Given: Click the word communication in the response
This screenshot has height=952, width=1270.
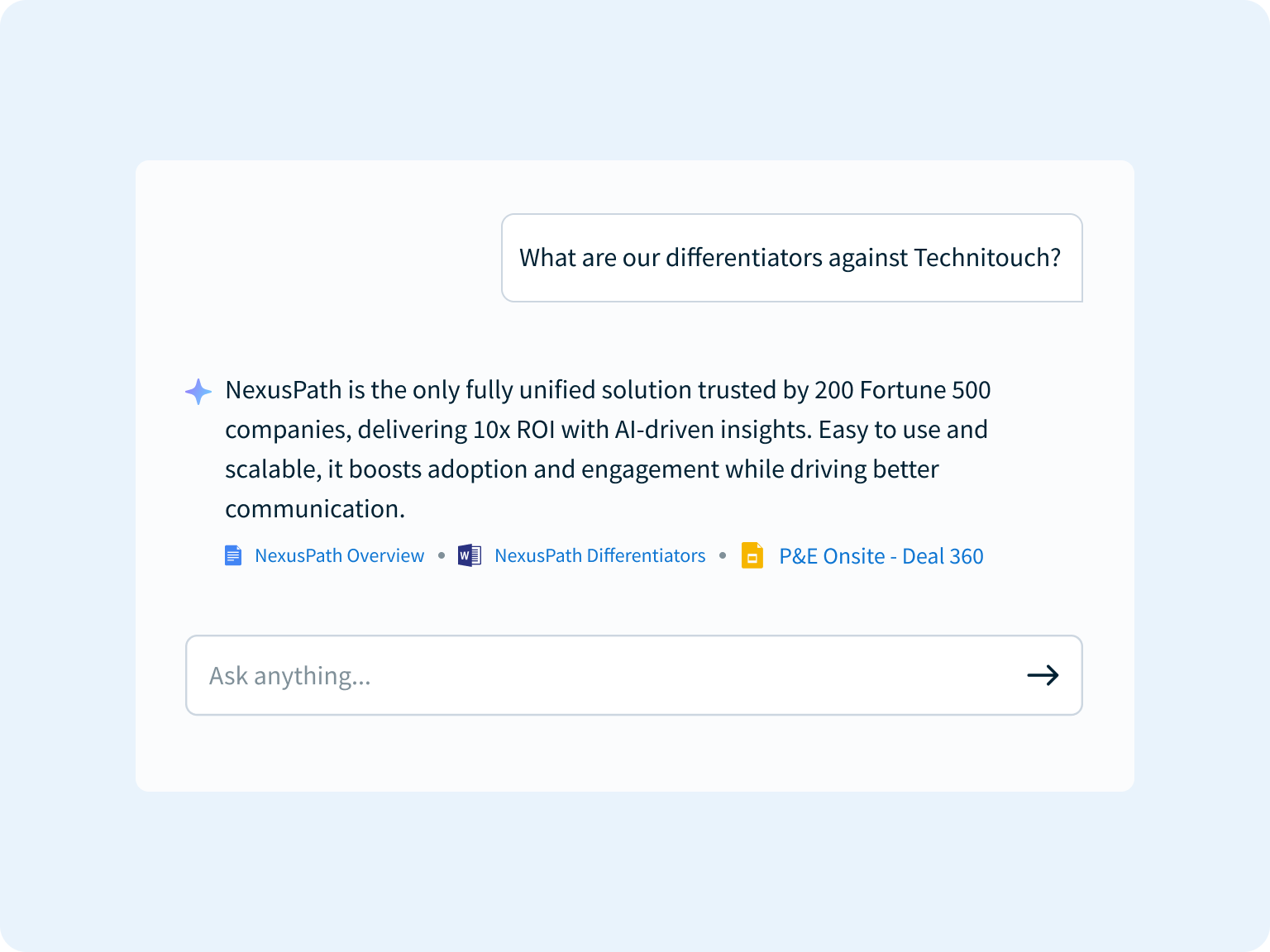Looking at the screenshot, I should (x=315, y=509).
